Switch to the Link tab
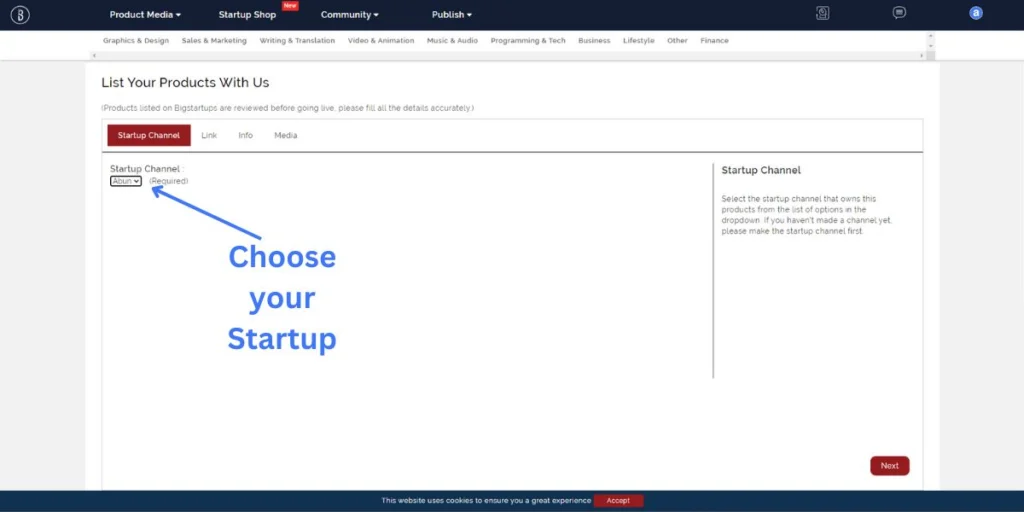 [209, 135]
